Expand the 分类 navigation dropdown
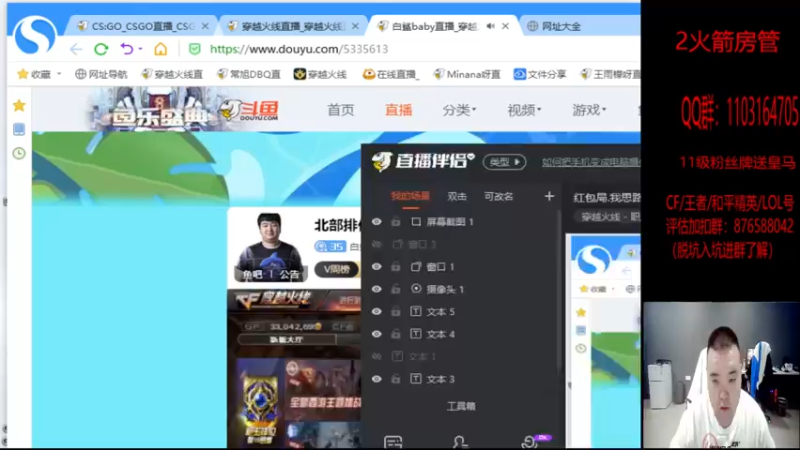The width and height of the screenshot is (800, 450). (474, 109)
